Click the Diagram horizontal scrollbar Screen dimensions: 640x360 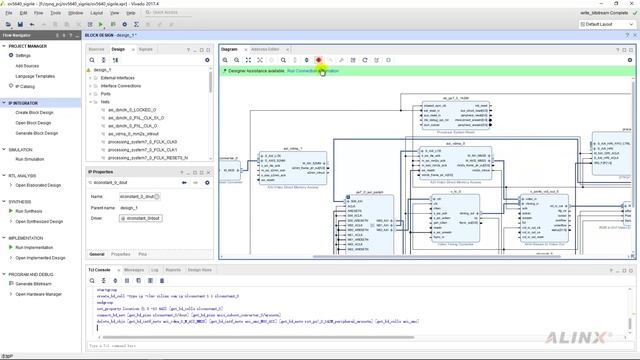[437, 257]
